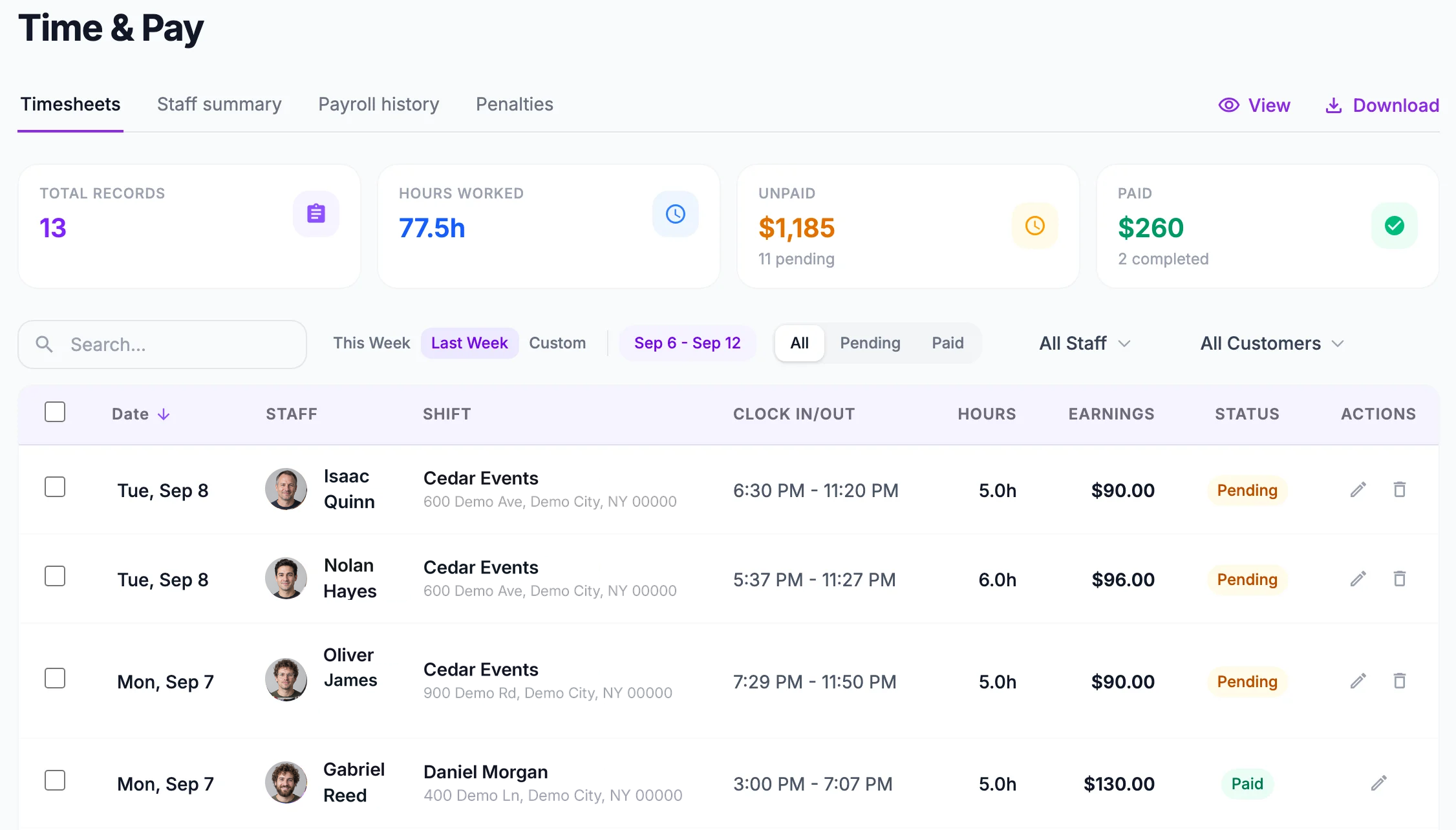
Task: Show All statuses in filter
Action: (x=800, y=343)
